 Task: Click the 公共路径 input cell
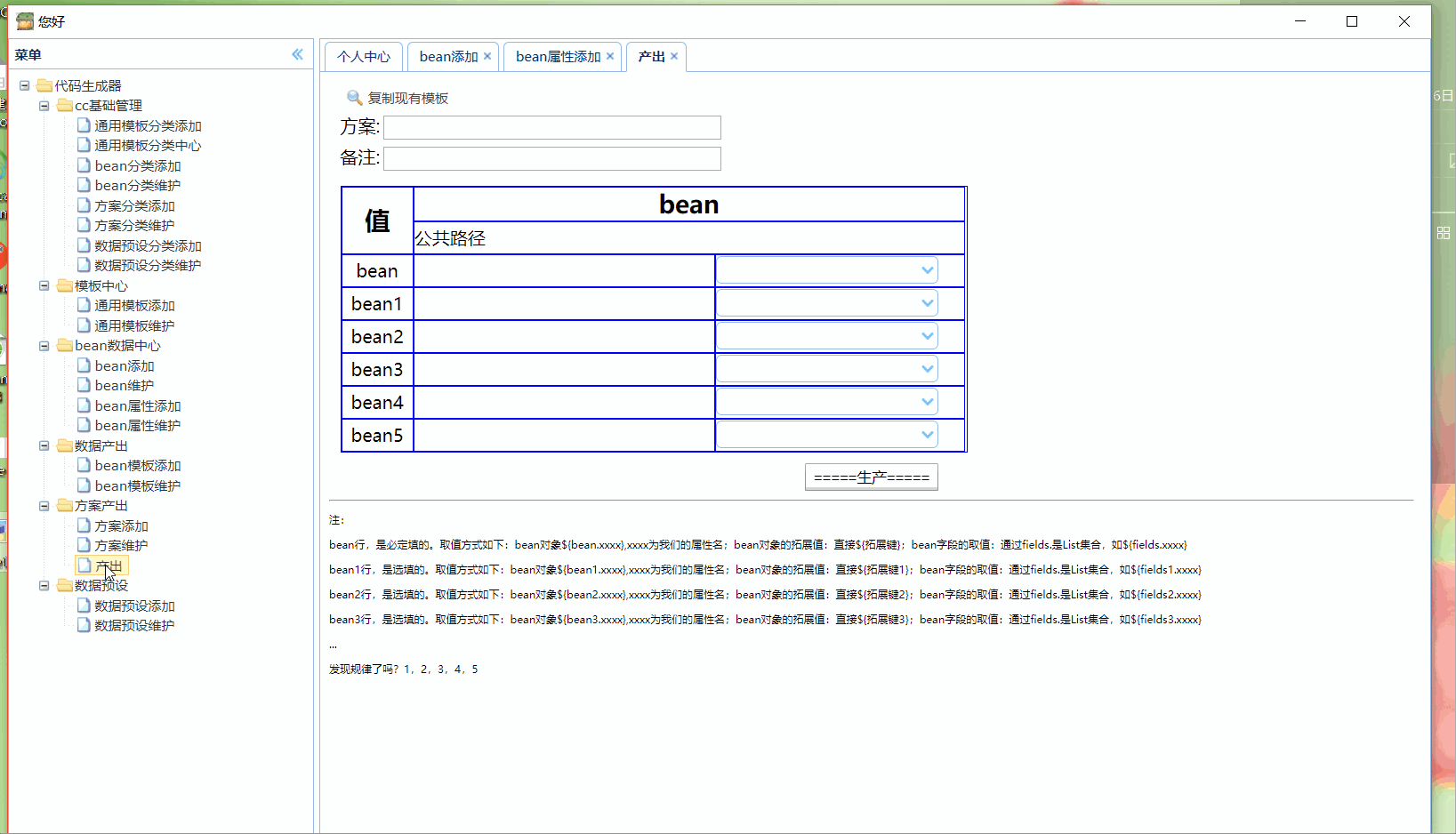pyautogui.click(x=689, y=238)
